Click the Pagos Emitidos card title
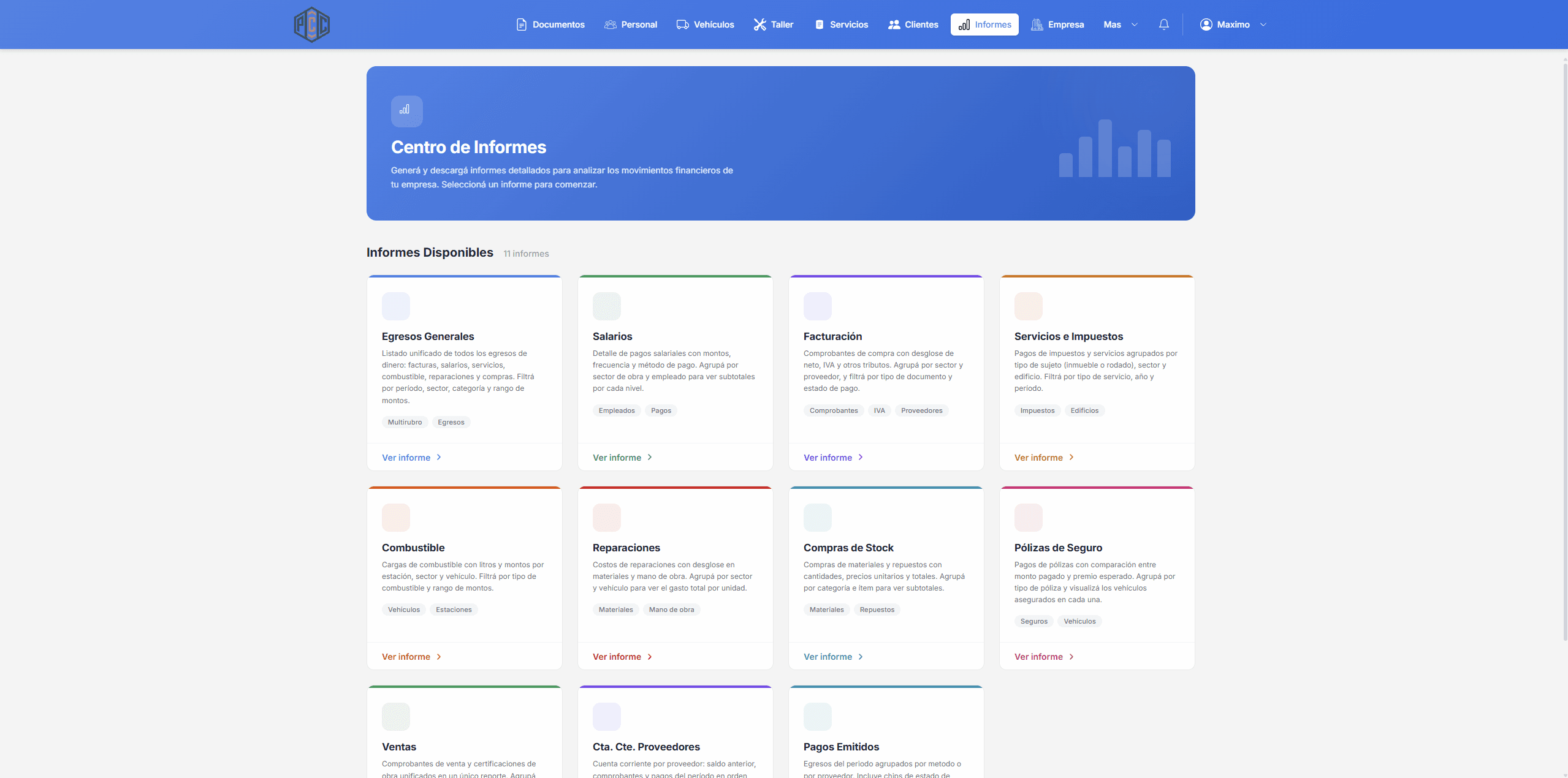 coord(841,747)
